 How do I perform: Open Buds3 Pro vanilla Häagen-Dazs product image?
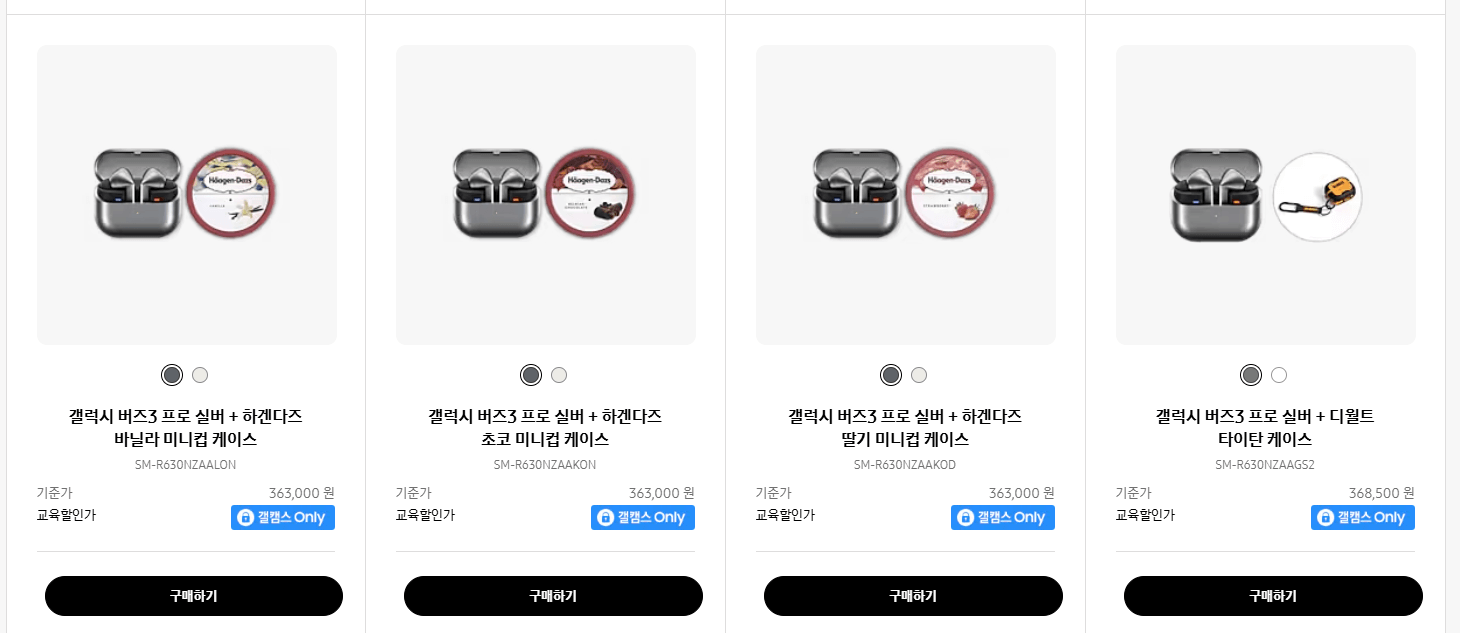[187, 195]
